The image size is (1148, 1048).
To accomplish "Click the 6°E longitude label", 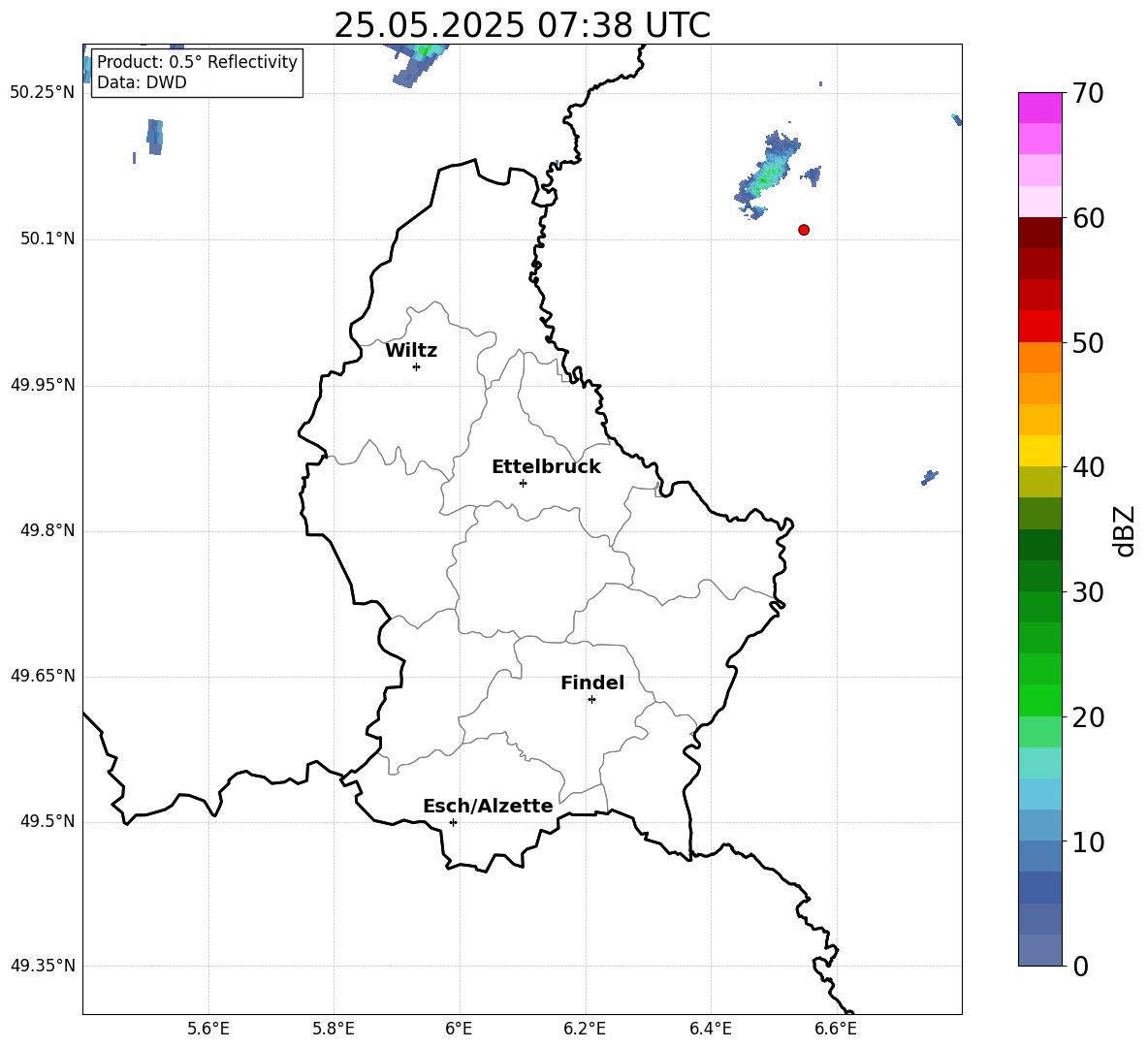I will [x=459, y=1029].
